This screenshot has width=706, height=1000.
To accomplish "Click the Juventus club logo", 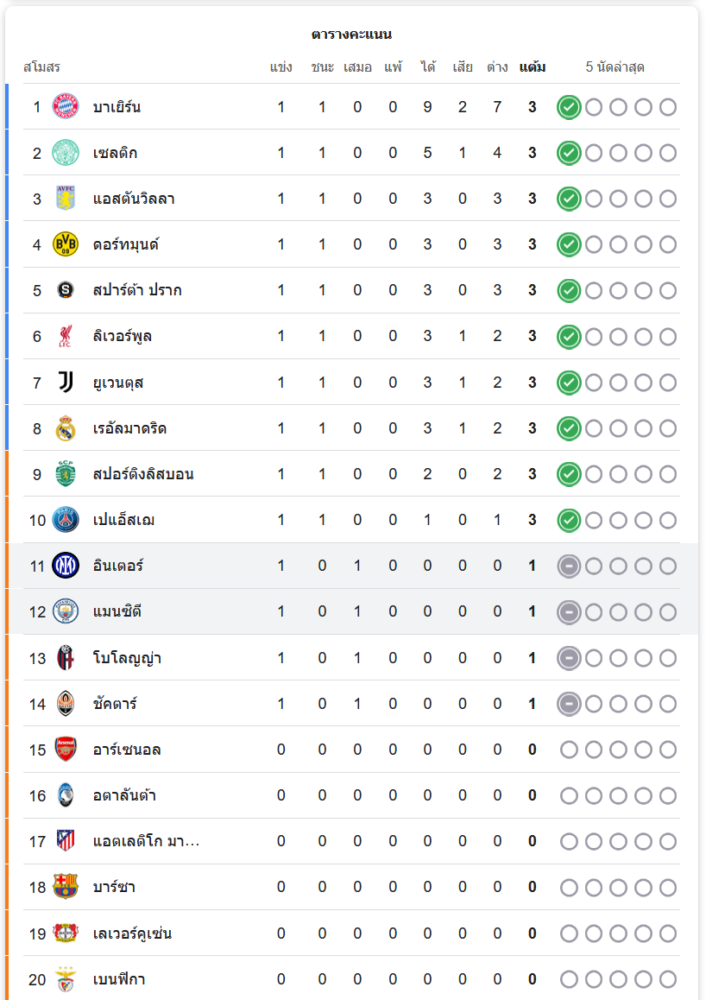I will [65, 382].
